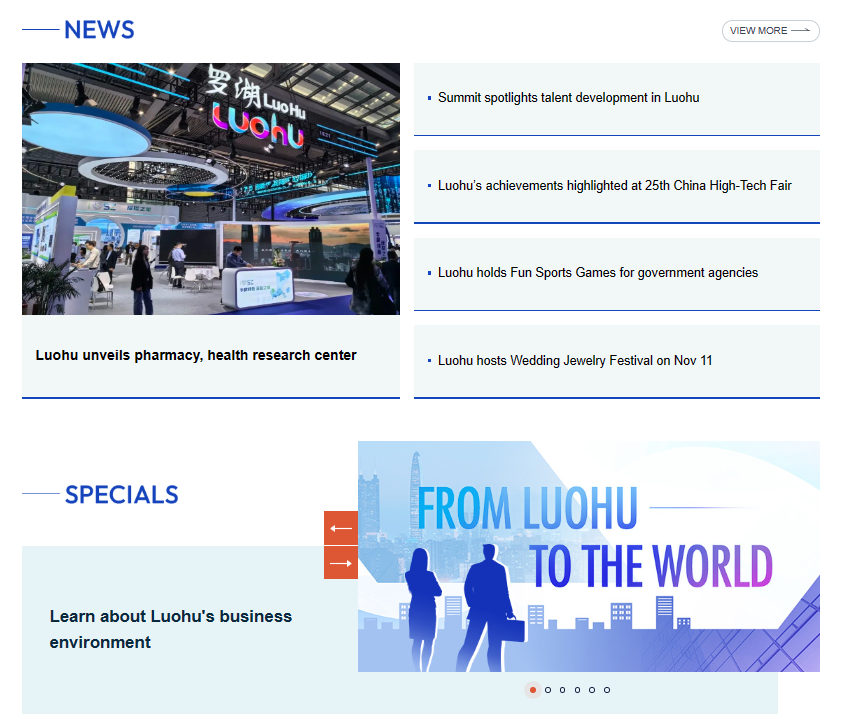
Task: Read the 25th China High-Tech Fair article
Action: (x=614, y=186)
